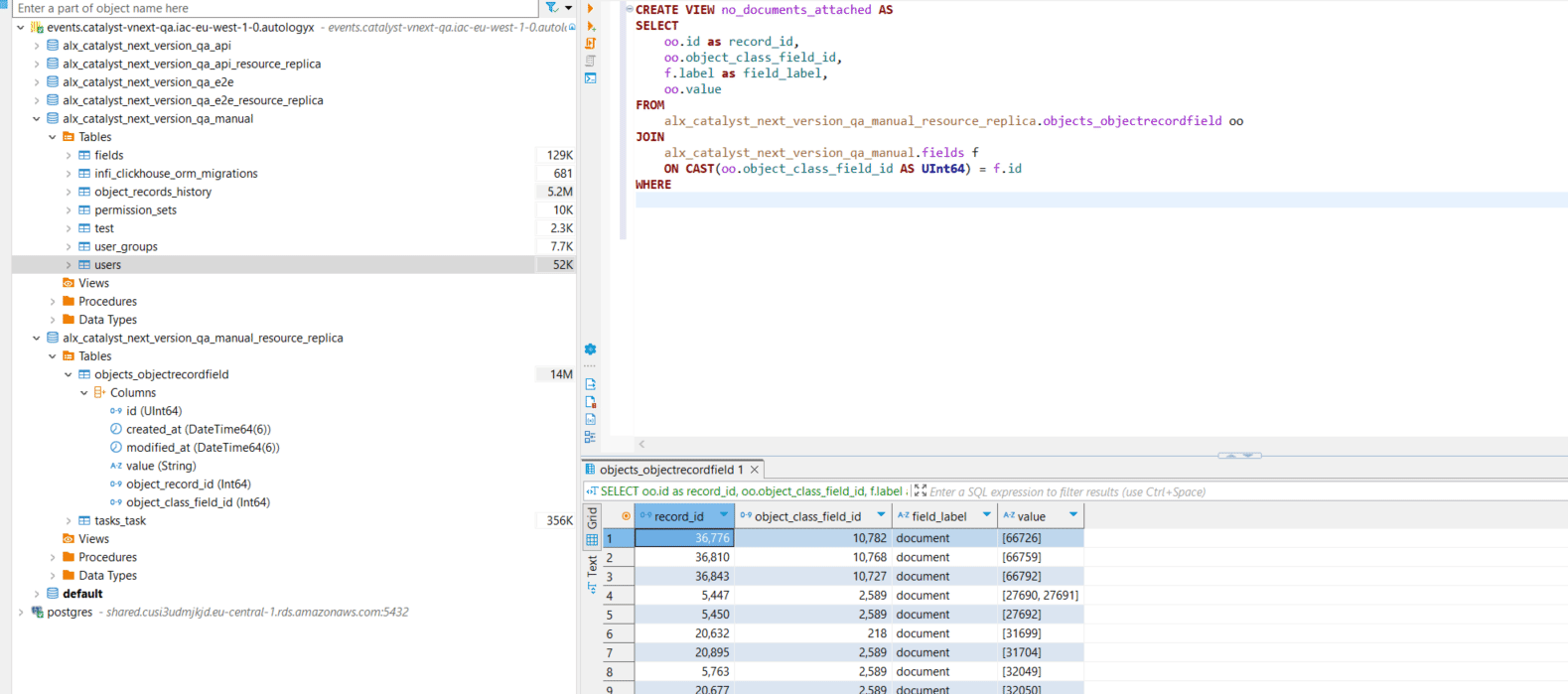1568x694 pixels.
Task: Expand the alx_catalyst_next_version_qa_api database
Action: click(x=37, y=46)
